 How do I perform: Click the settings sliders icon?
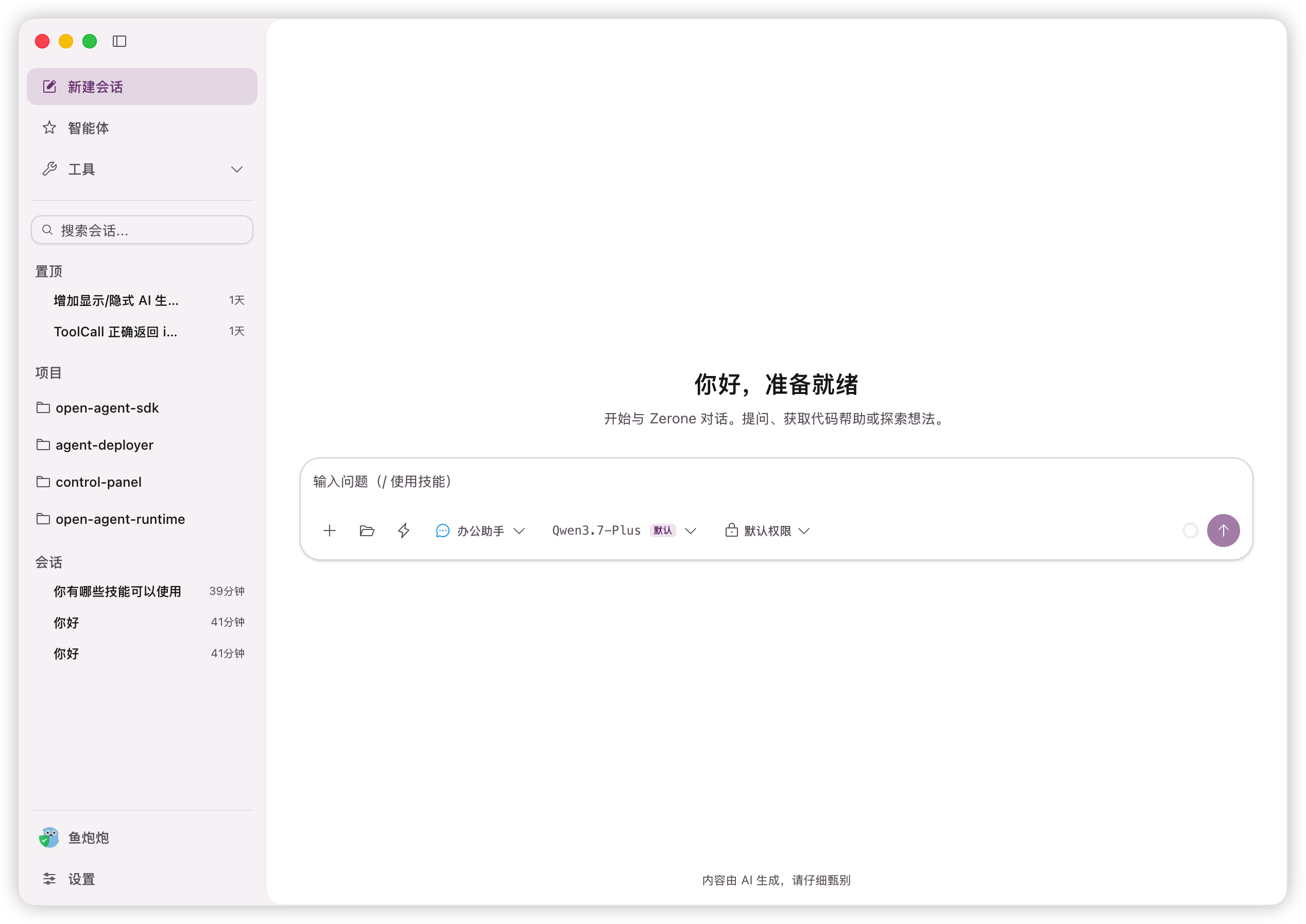click(49, 879)
